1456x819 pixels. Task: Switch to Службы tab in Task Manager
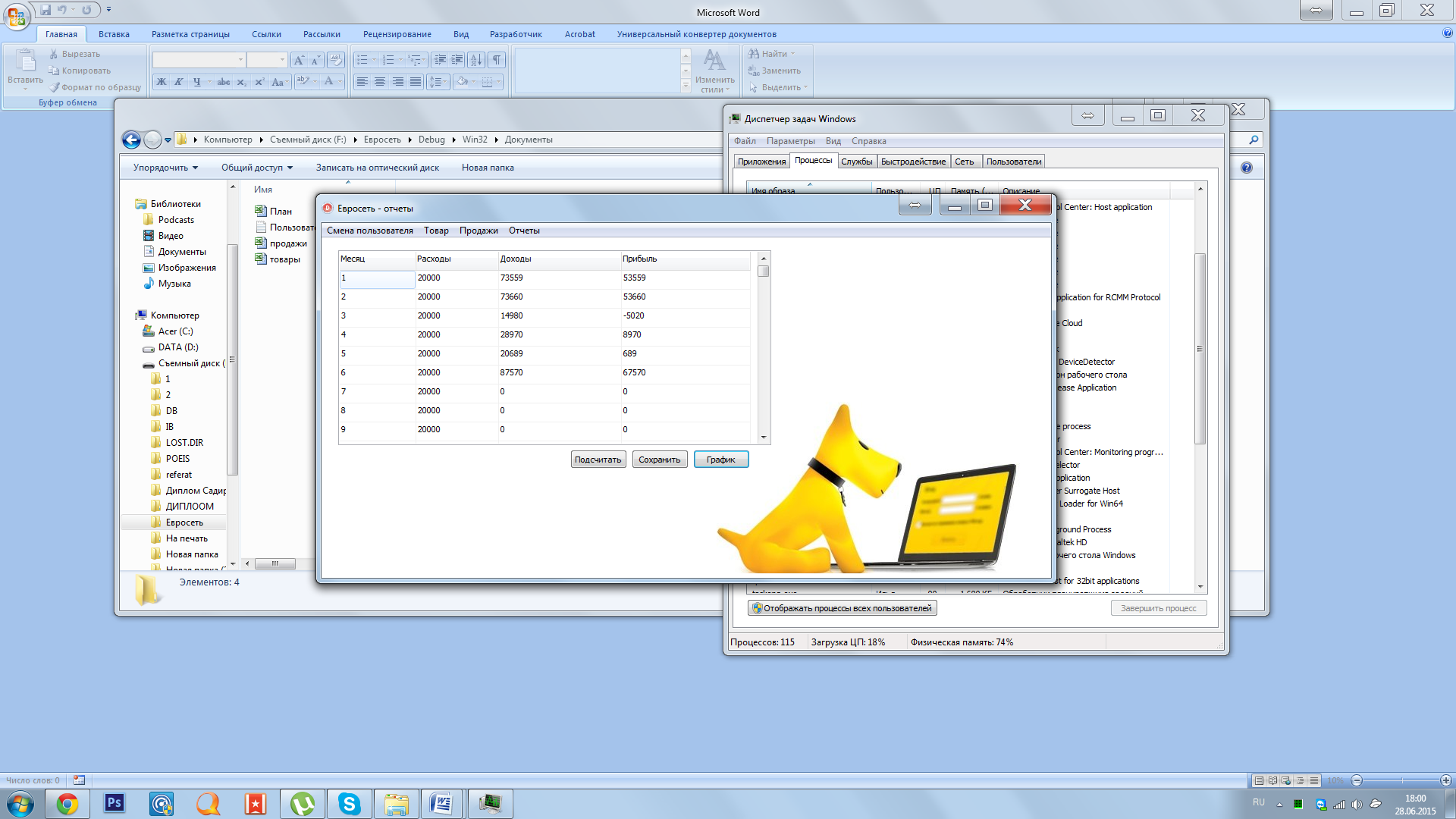click(x=856, y=162)
